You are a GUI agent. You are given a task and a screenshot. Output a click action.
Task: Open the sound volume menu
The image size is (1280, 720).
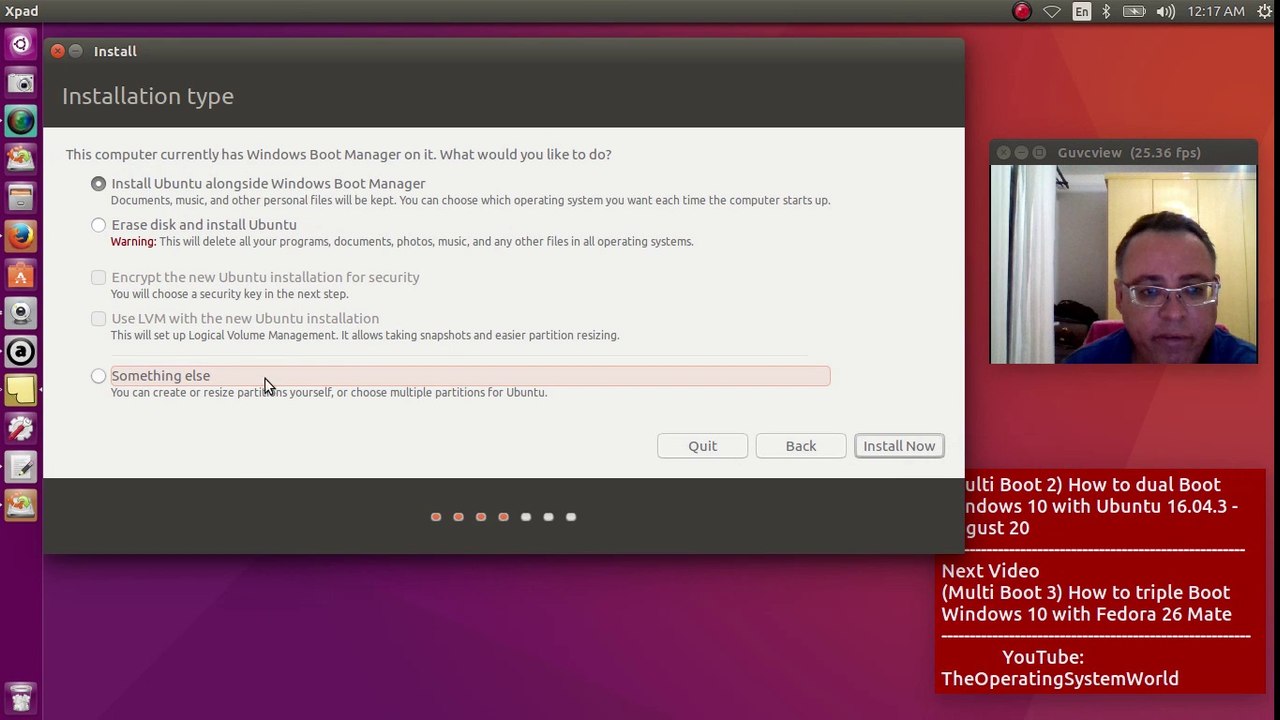click(1166, 12)
